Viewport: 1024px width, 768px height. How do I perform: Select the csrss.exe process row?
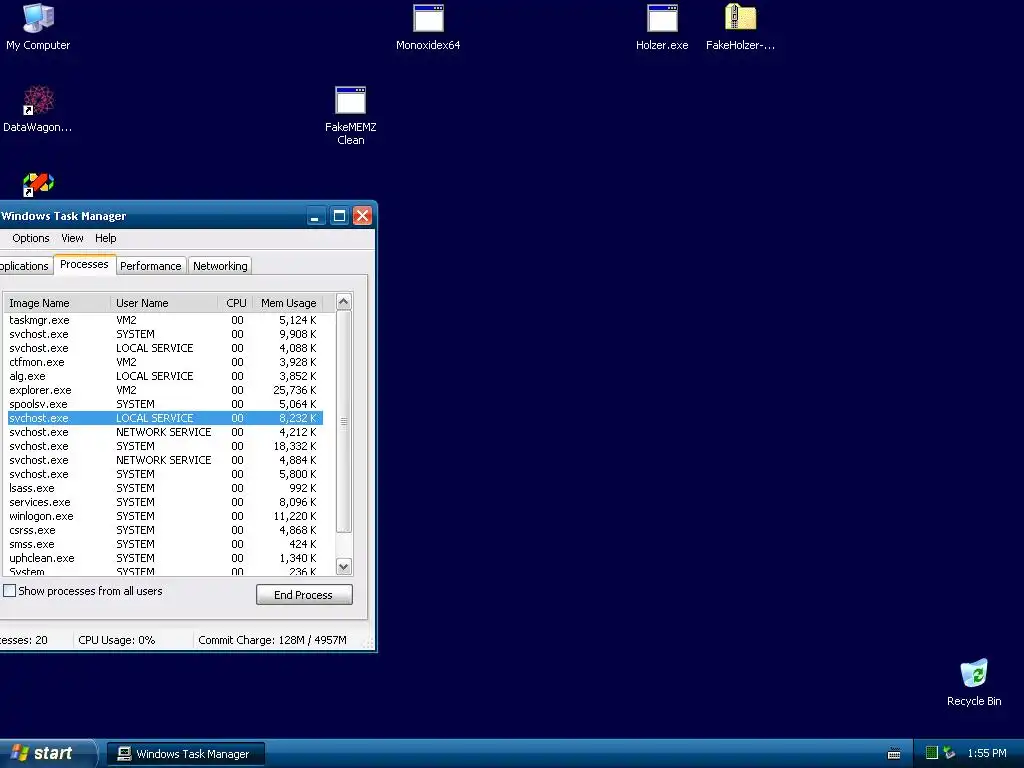165,530
